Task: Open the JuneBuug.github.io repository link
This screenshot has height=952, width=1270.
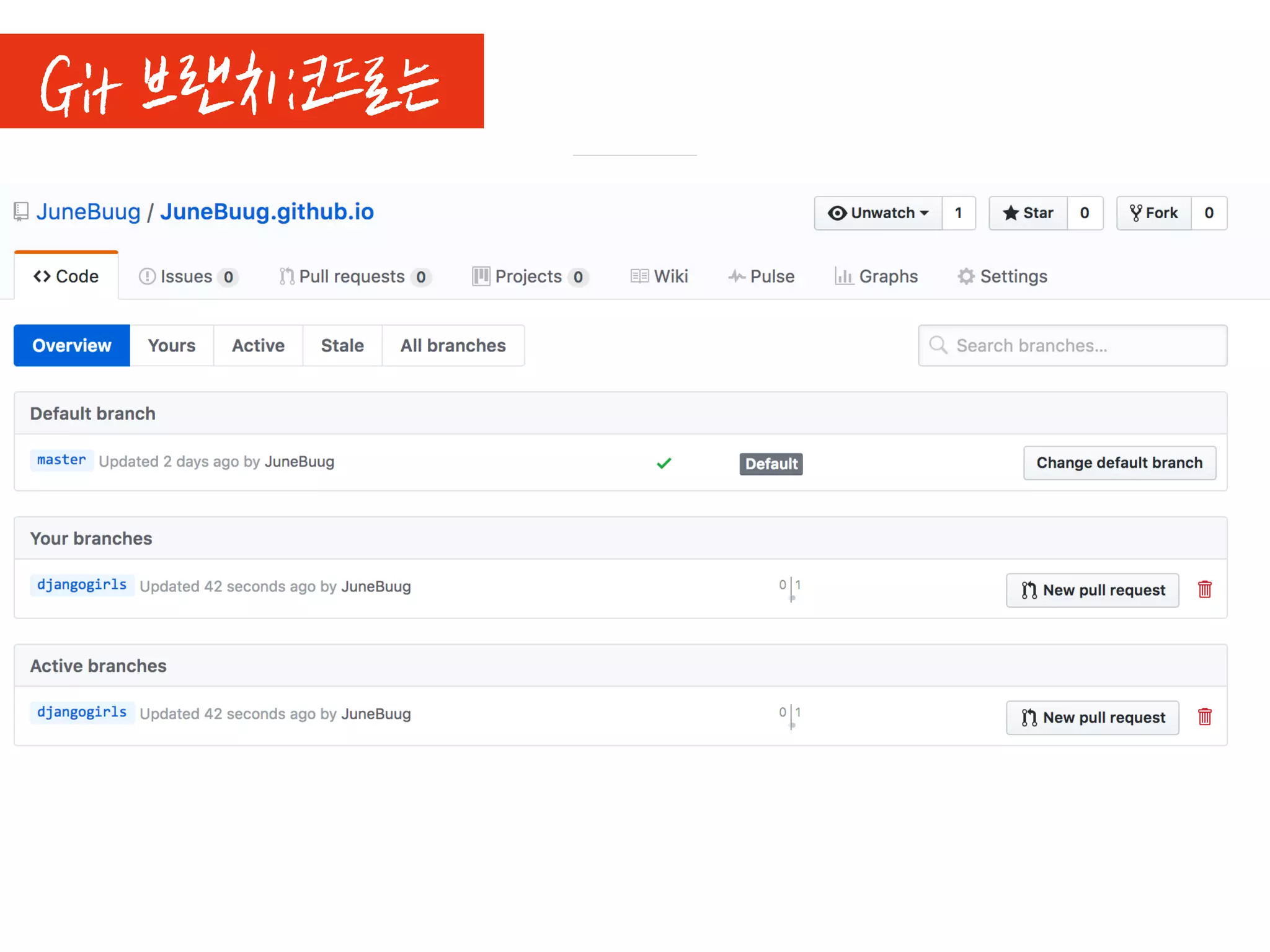Action: tap(267, 212)
